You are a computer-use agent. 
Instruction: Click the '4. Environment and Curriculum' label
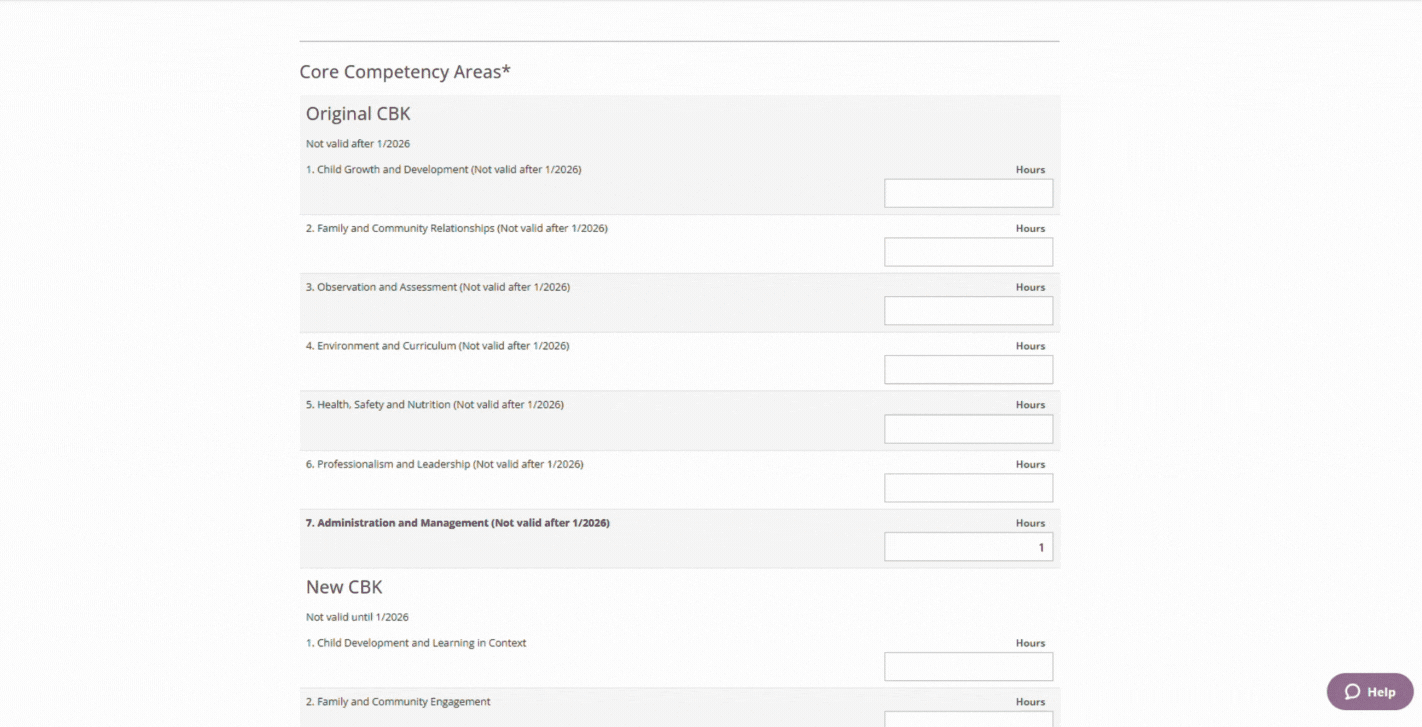click(437, 346)
